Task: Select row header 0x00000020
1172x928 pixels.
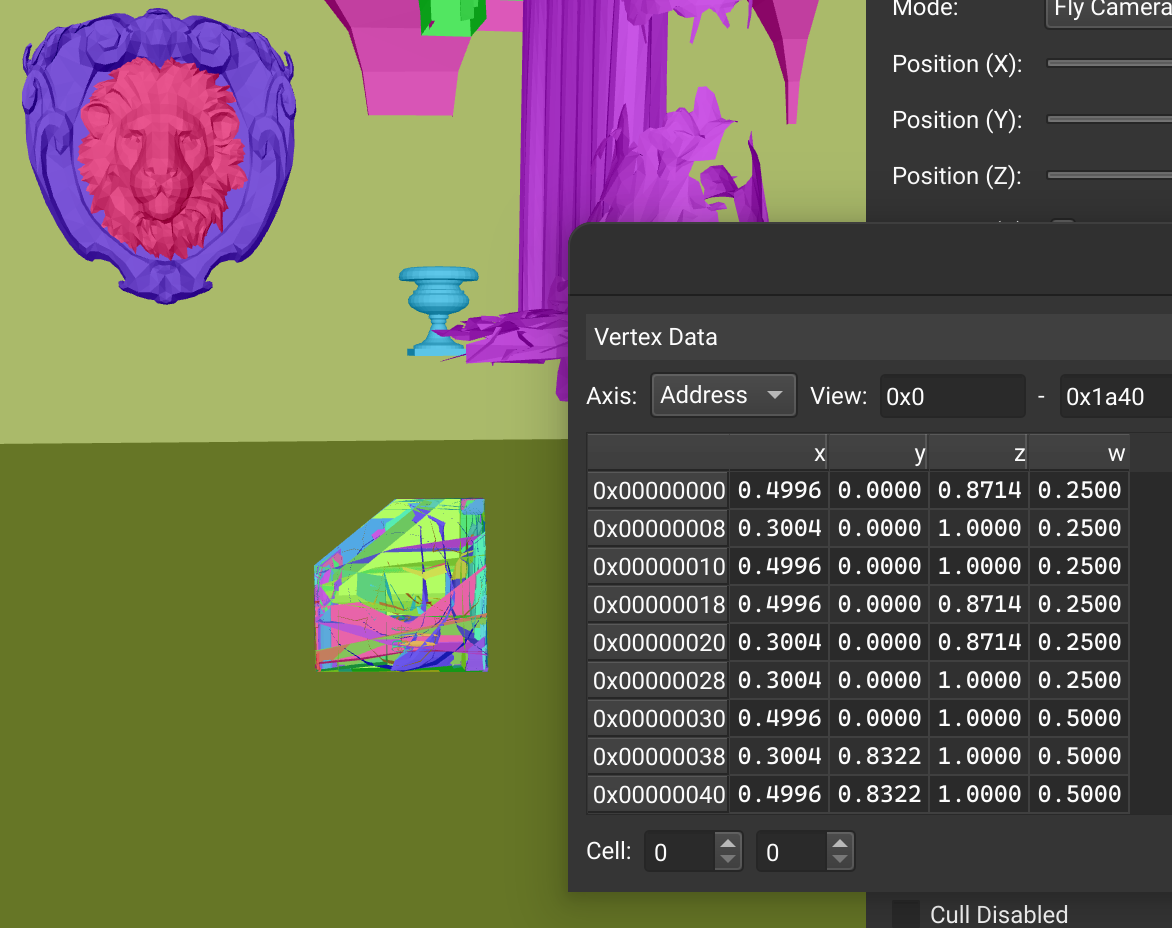Action: (x=658, y=643)
